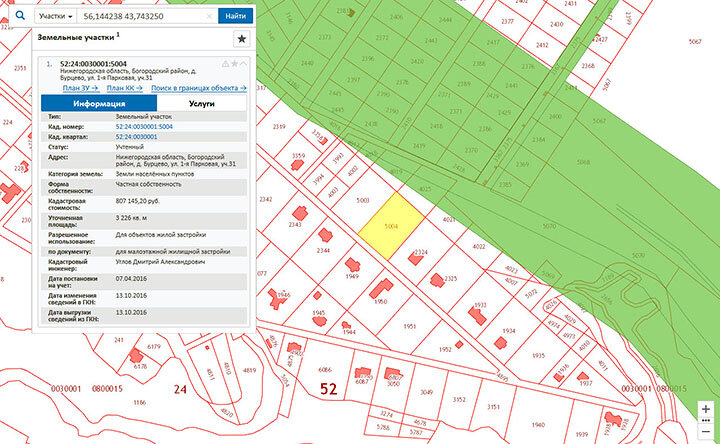Click the three-dots zoom level button
720x444 pixels.
tap(705, 421)
